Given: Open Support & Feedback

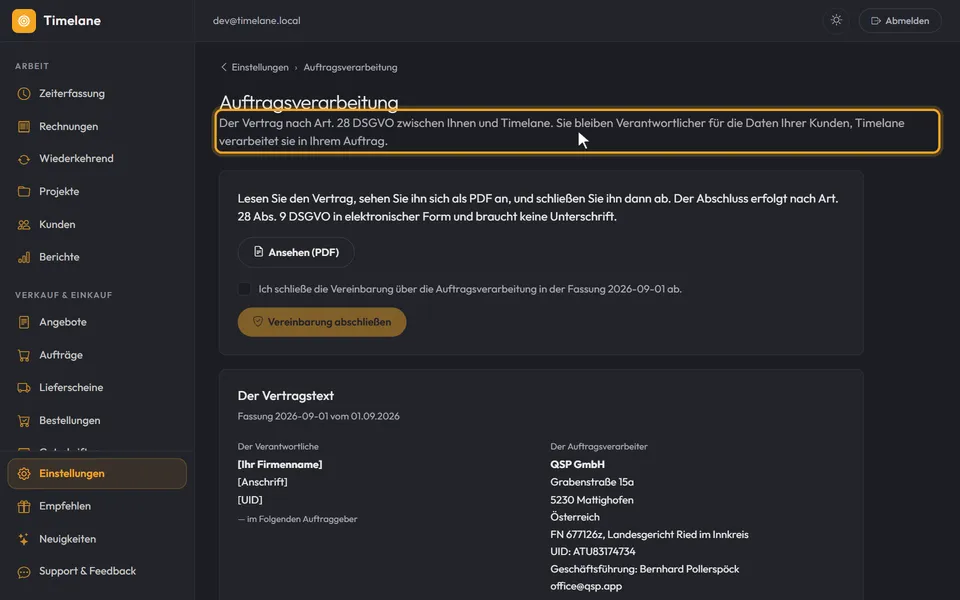Looking at the screenshot, I should tap(97, 571).
